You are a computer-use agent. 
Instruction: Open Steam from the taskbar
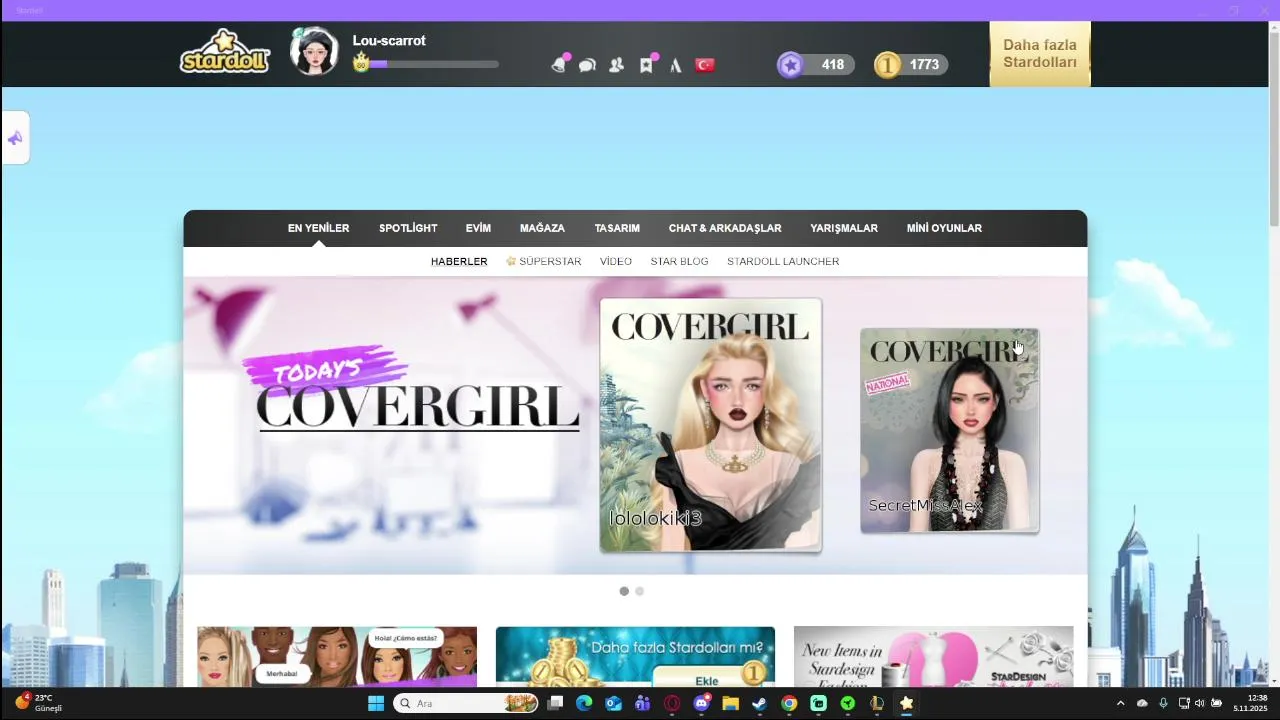click(760, 703)
